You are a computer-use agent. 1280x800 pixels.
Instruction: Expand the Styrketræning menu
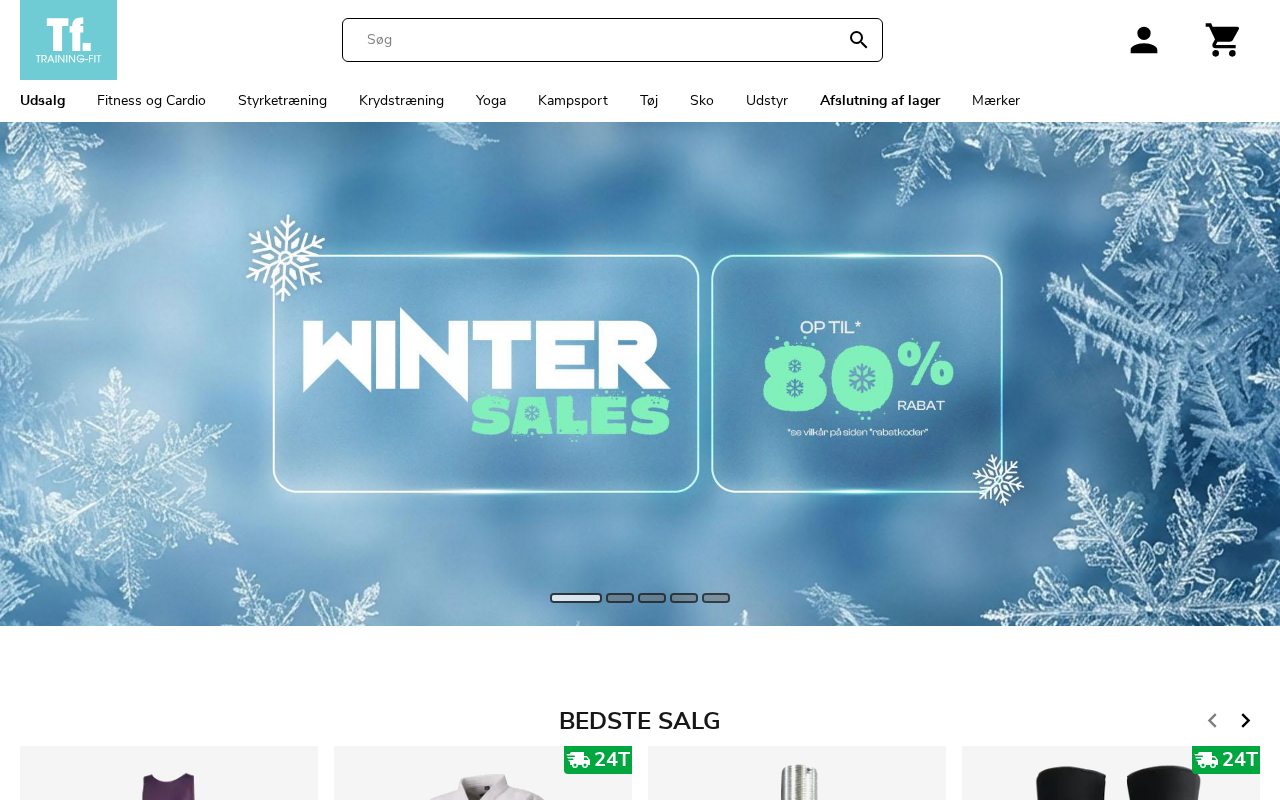(282, 100)
